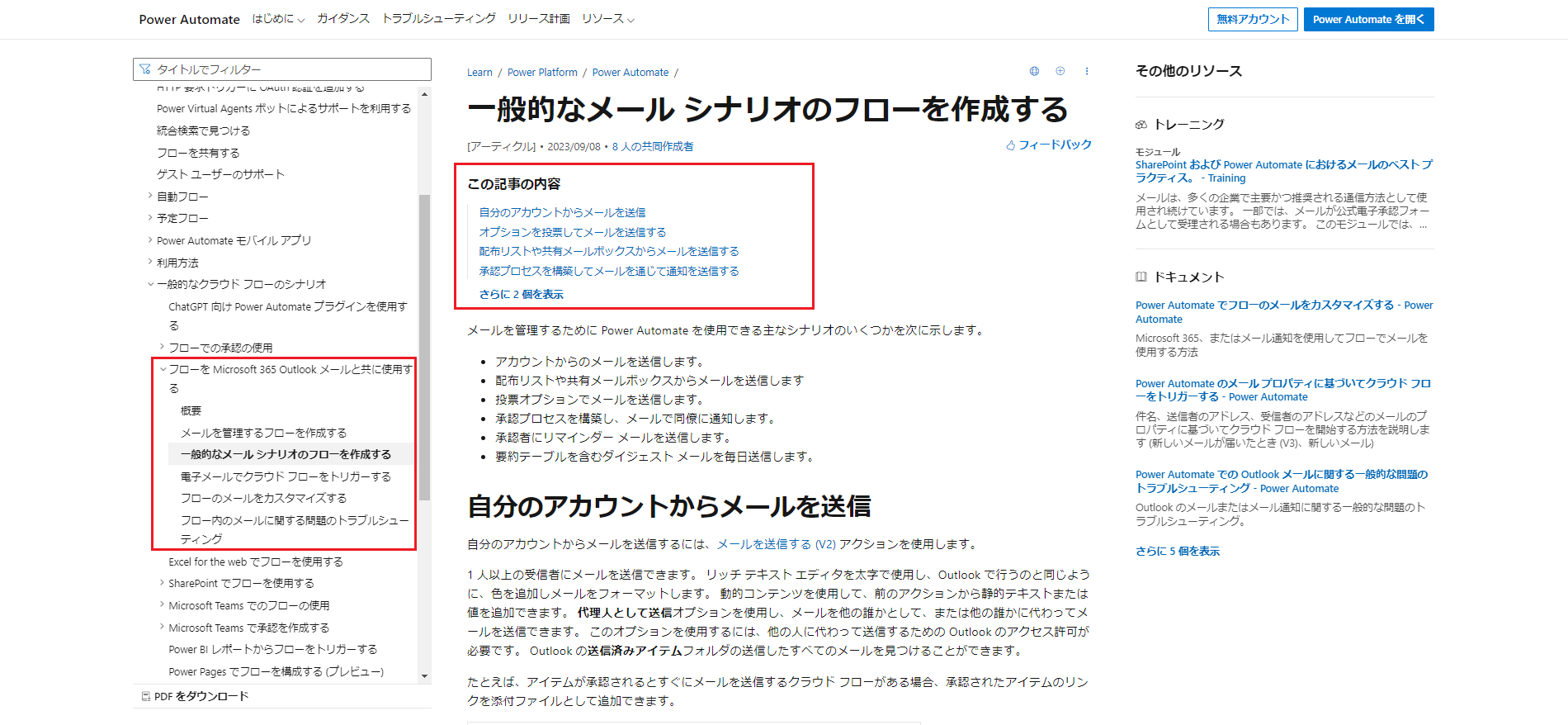Select Power Pages でフローを構成する item
This screenshot has height=725, width=1568.
point(276,671)
